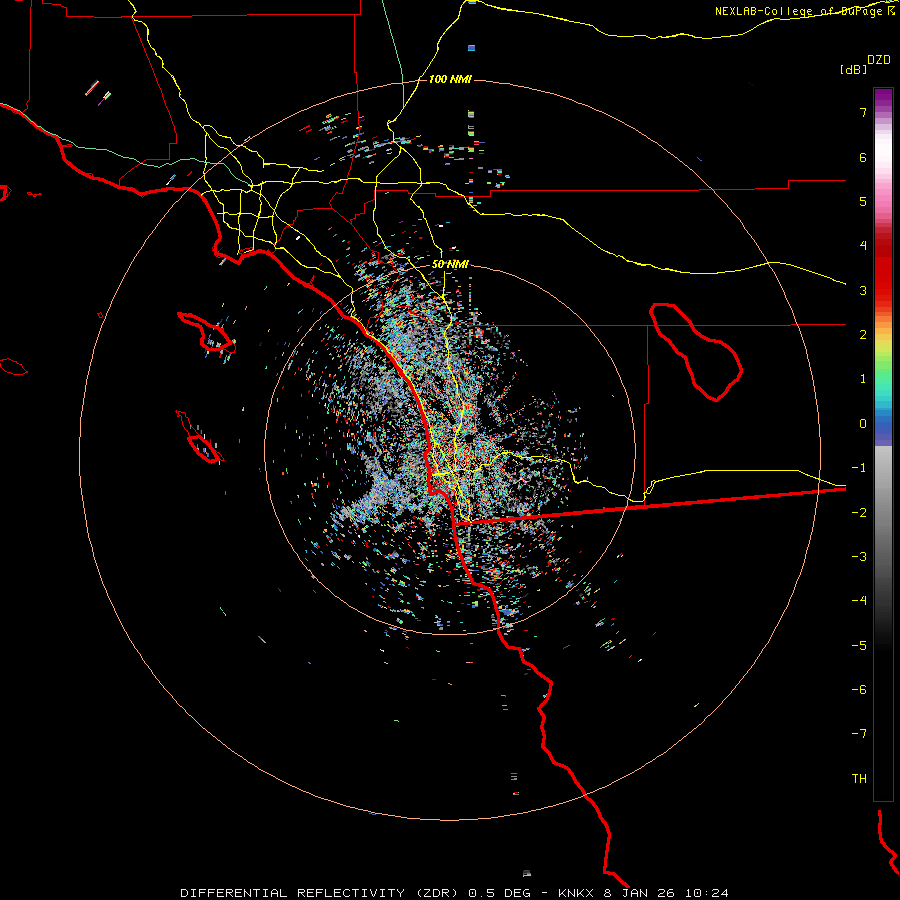Click the 6 value on the color scale
The image size is (900, 900).
tap(863, 157)
